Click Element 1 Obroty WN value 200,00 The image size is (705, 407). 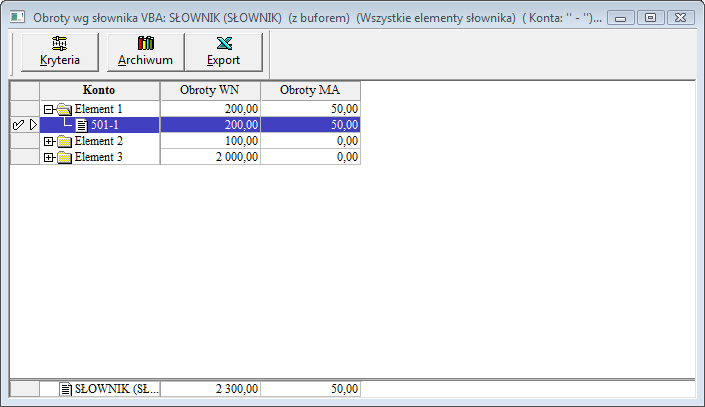[x=241, y=109]
